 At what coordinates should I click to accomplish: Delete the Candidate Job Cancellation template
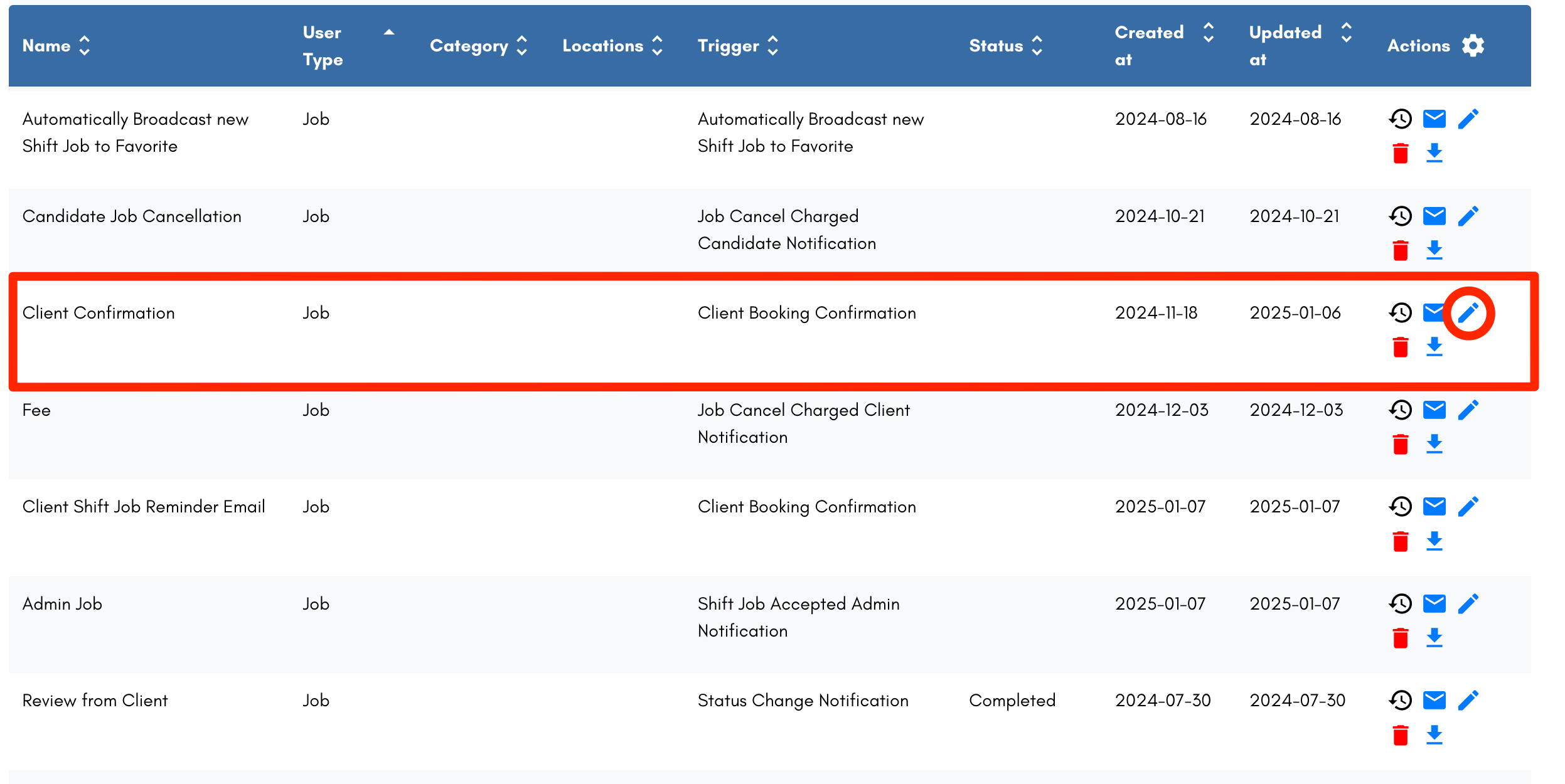pos(1401,250)
